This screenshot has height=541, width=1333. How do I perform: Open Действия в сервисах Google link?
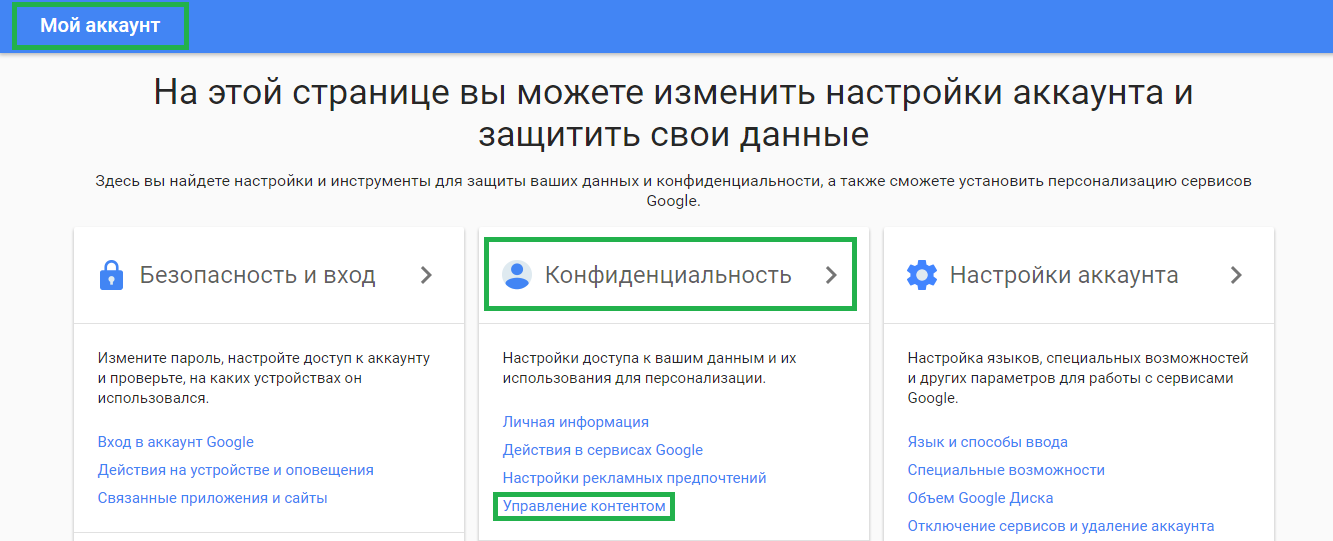pos(602,450)
